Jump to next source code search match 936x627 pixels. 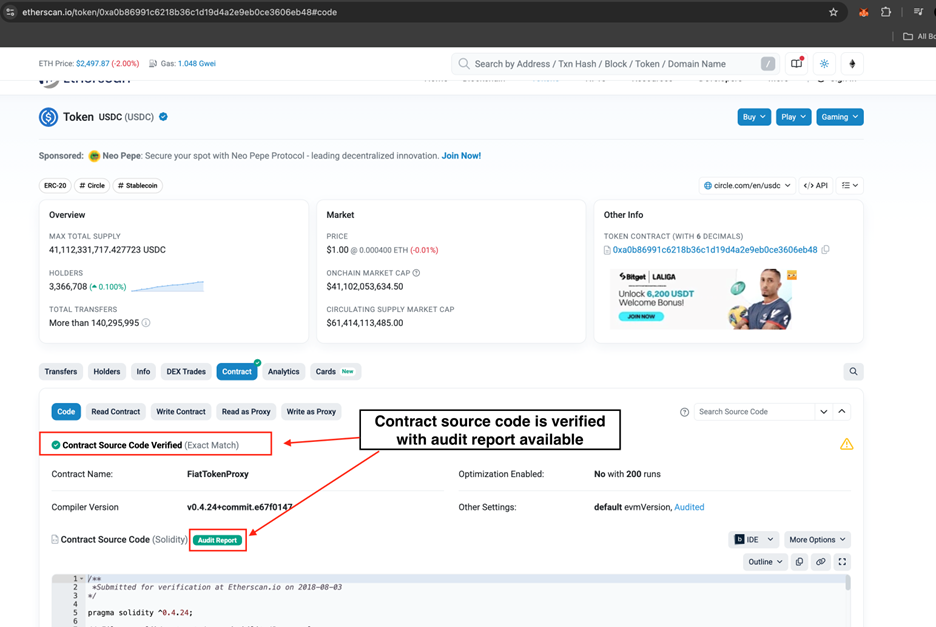[x=824, y=411]
